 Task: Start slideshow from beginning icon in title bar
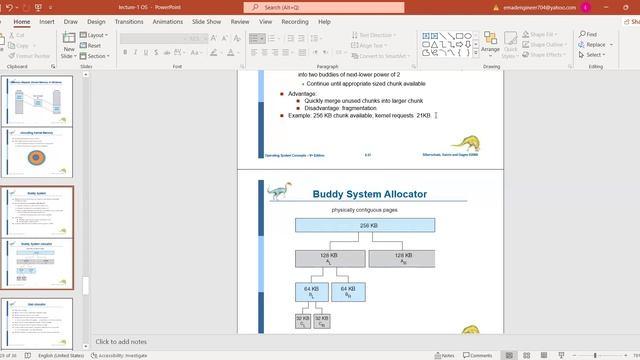pos(38,7)
